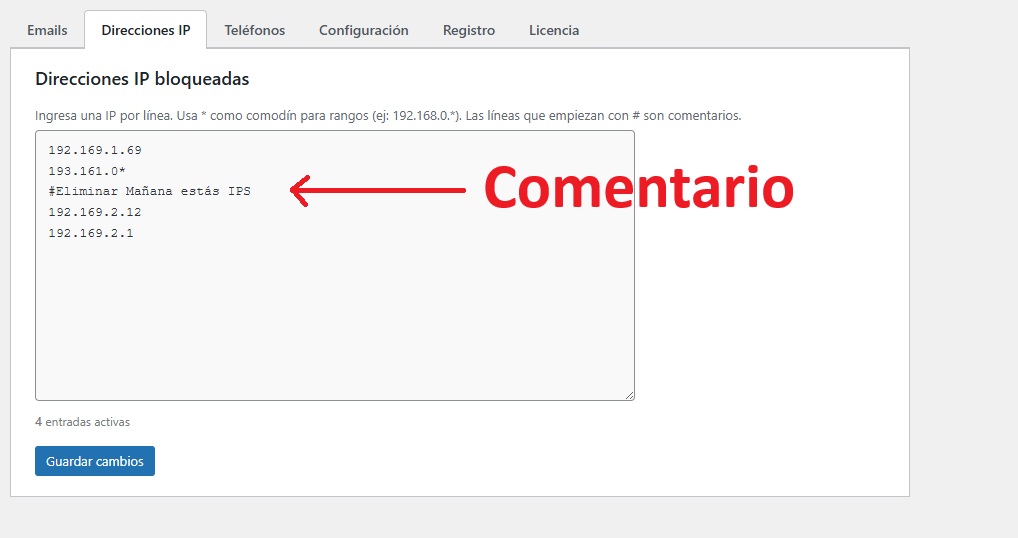Place cursor on line 192.169.2.12
This screenshot has width=1018, height=538.
pyautogui.click(x=95, y=212)
